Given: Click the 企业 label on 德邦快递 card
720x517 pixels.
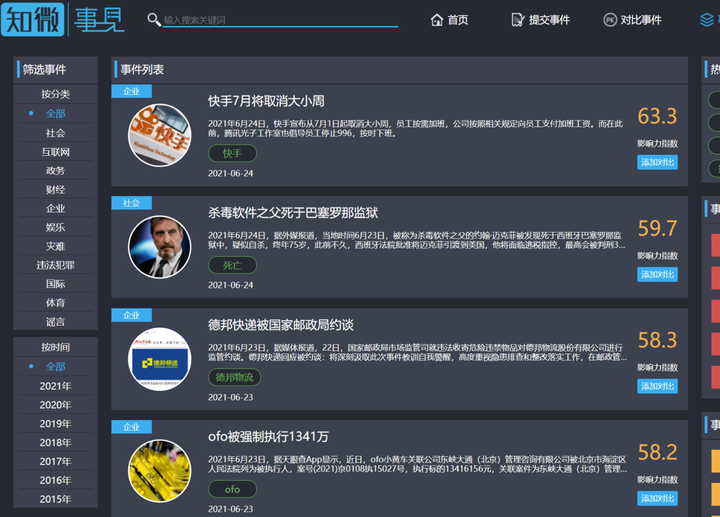Looking at the screenshot, I should [x=131, y=315].
